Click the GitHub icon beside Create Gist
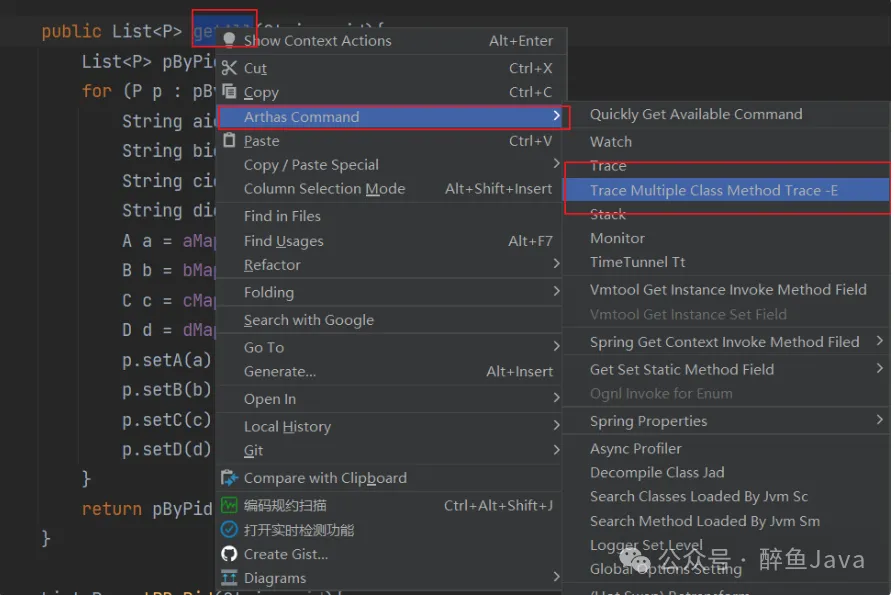This screenshot has width=894, height=595. 229,554
